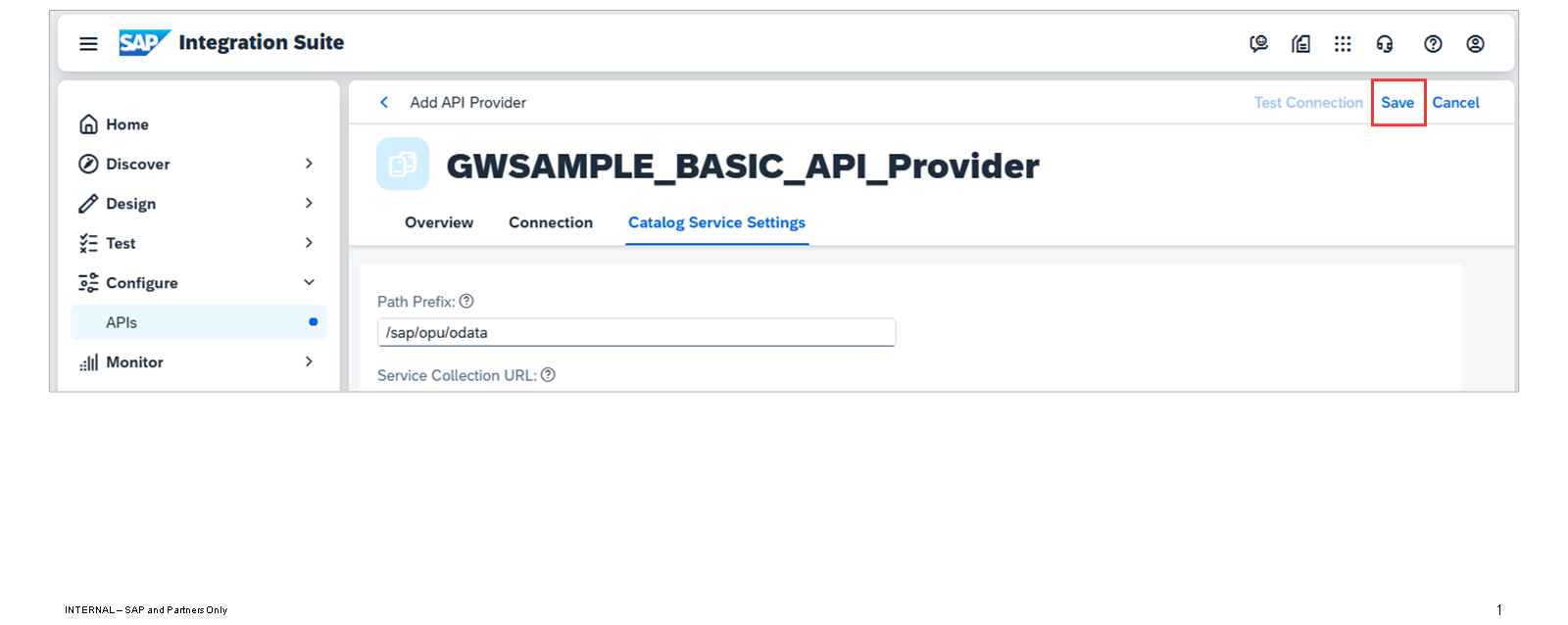Select APIs under Configure
The image size is (1568, 625).
coord(198,322)
